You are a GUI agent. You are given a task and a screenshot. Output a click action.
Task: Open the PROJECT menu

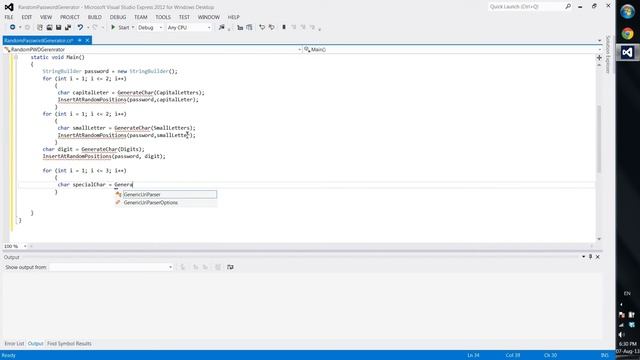click(70, 17)
